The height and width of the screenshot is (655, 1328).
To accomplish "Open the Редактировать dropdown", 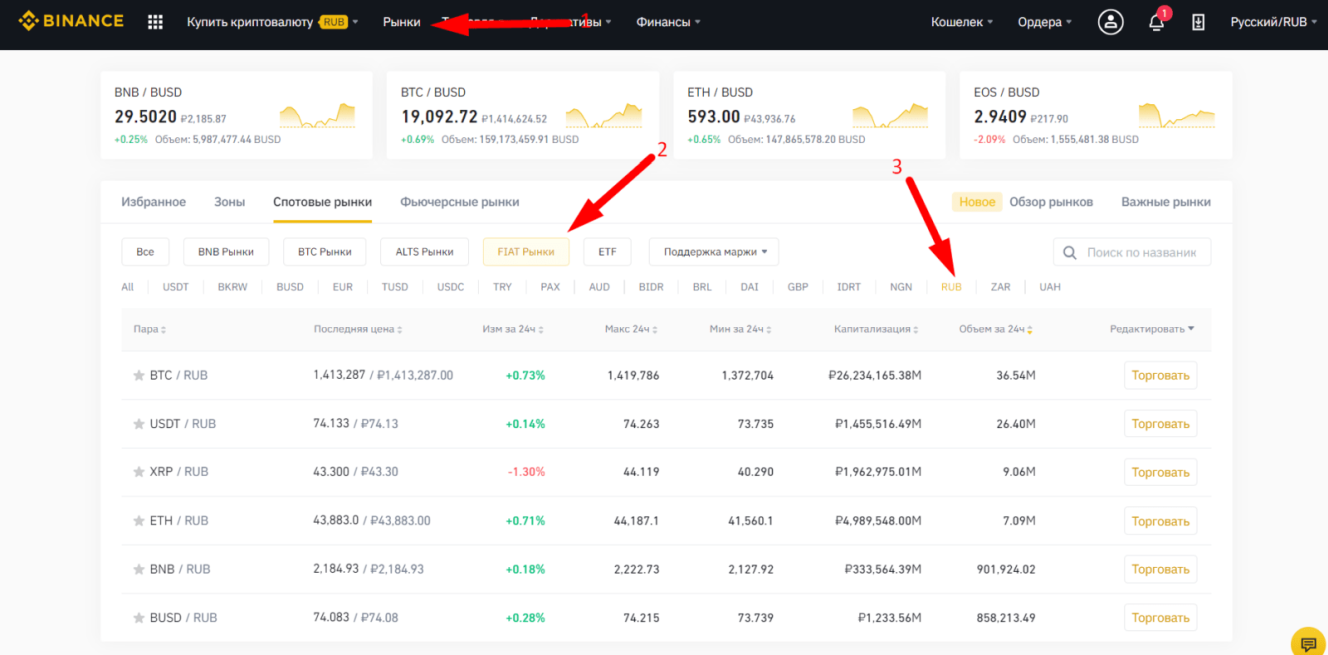I will (x=1151, y=329).
